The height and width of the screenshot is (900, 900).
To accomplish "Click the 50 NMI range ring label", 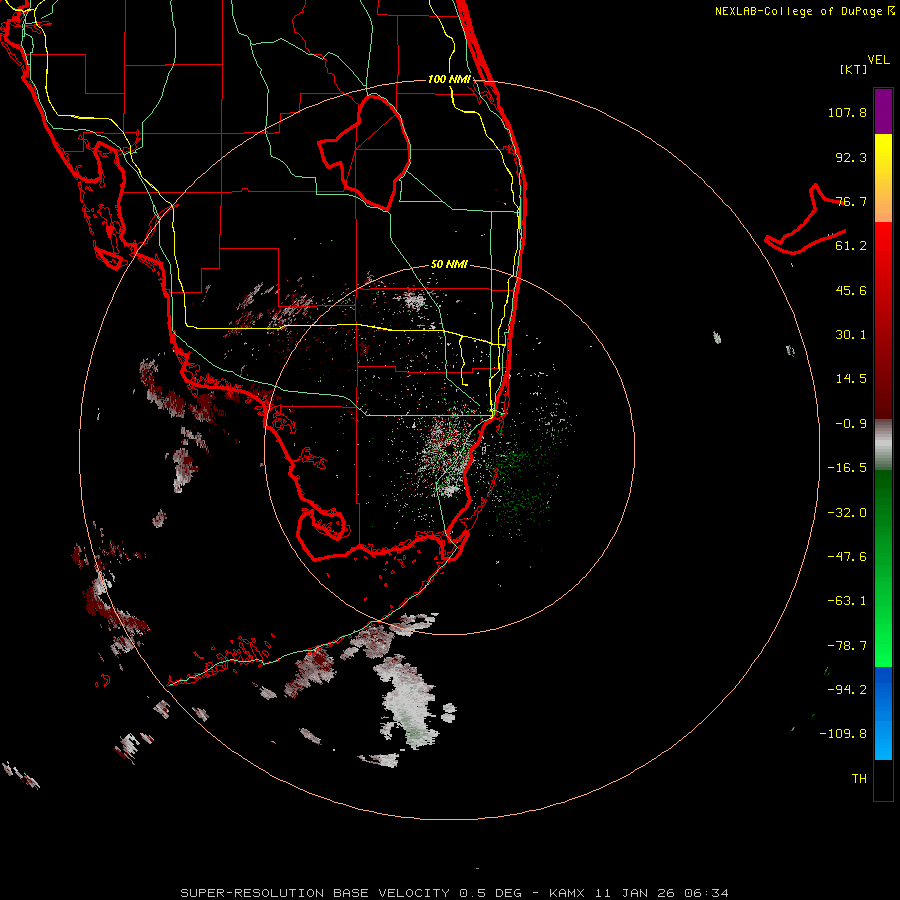I will coord(449,264).
